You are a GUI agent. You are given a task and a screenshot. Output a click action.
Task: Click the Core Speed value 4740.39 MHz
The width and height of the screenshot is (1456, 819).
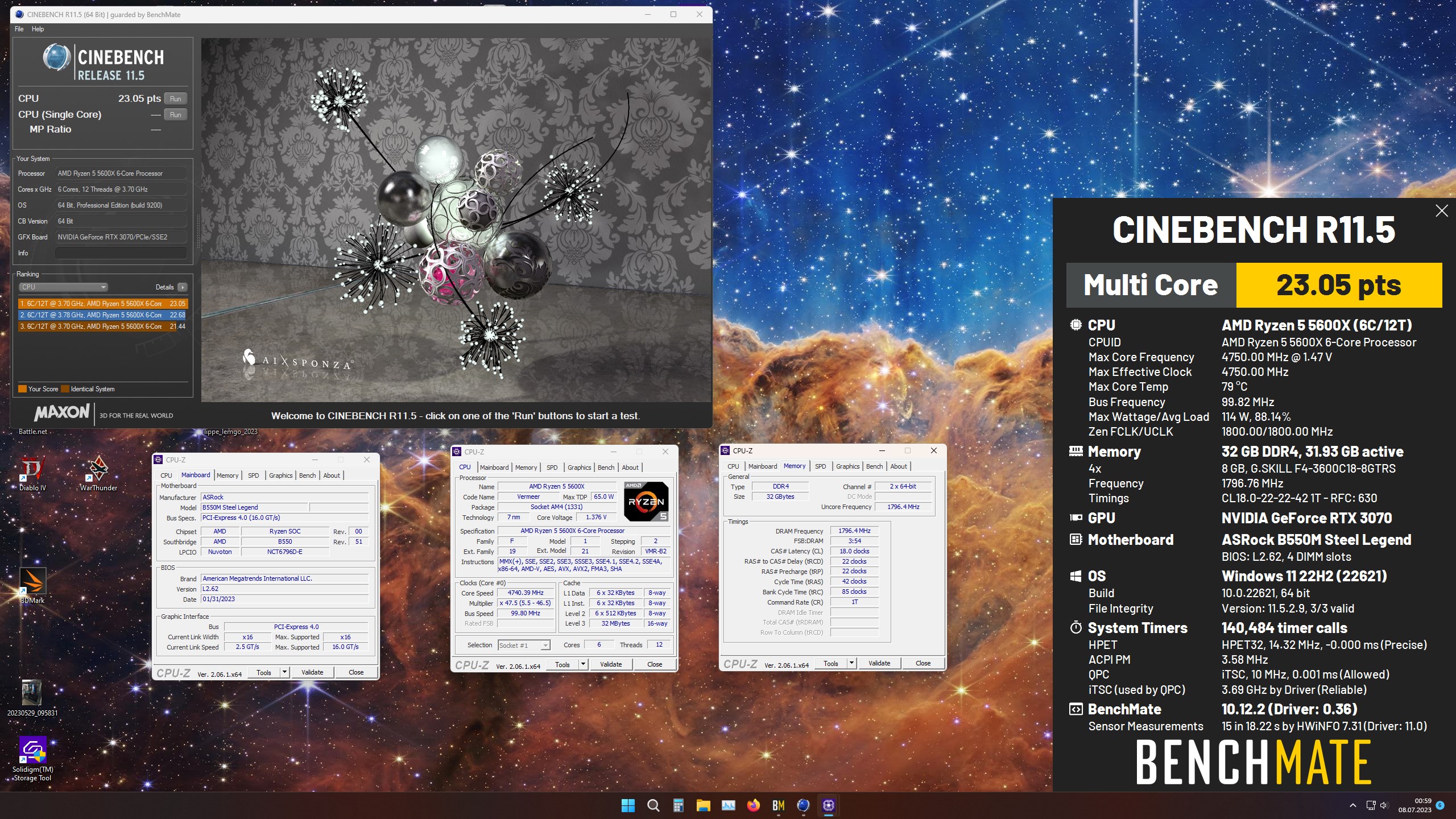[x=526, y=593]
